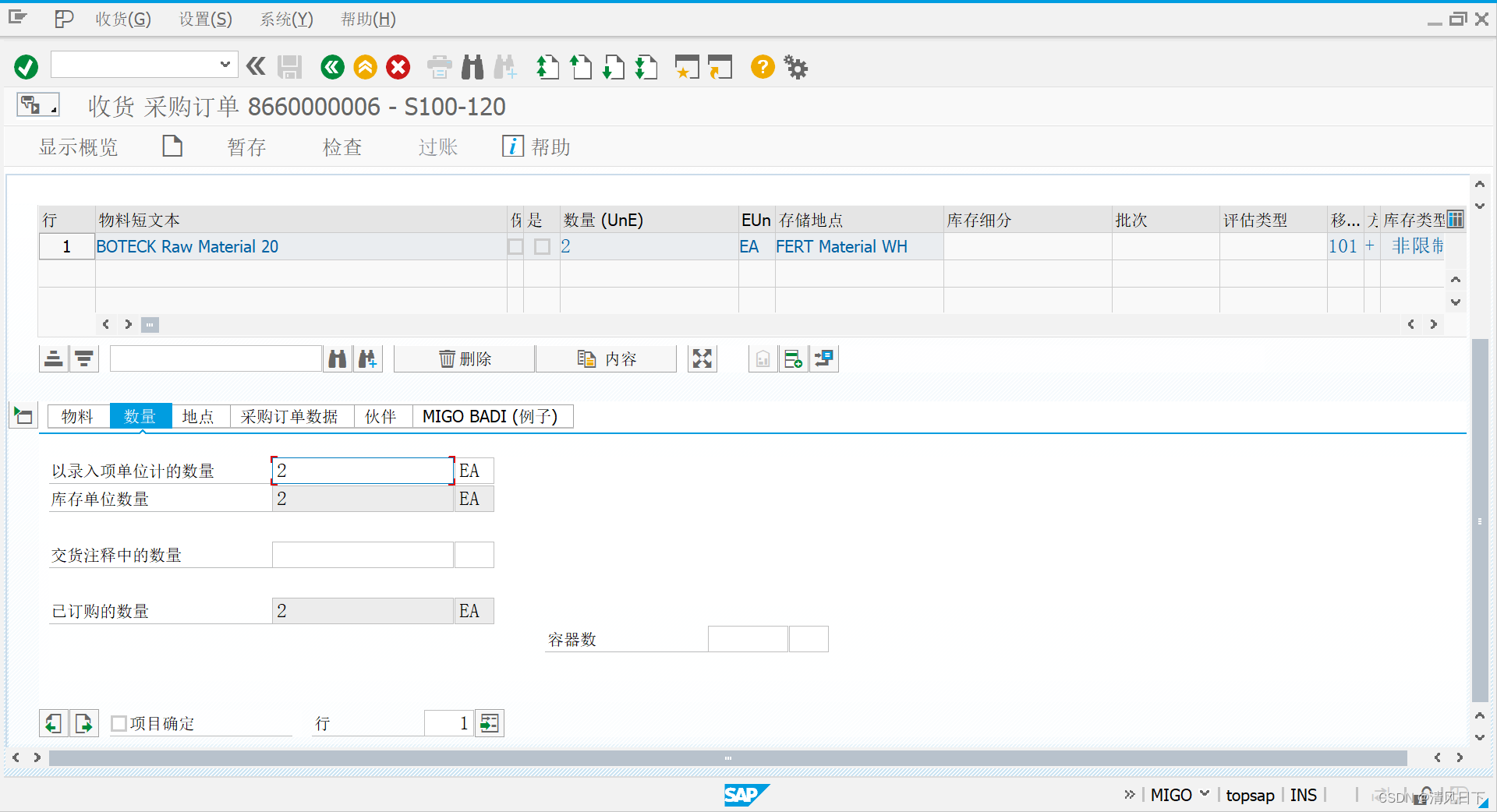This screenshot has height=812, width=1497.
Task: Click FERT Material WH storage location cell
Action: [859, 246]
